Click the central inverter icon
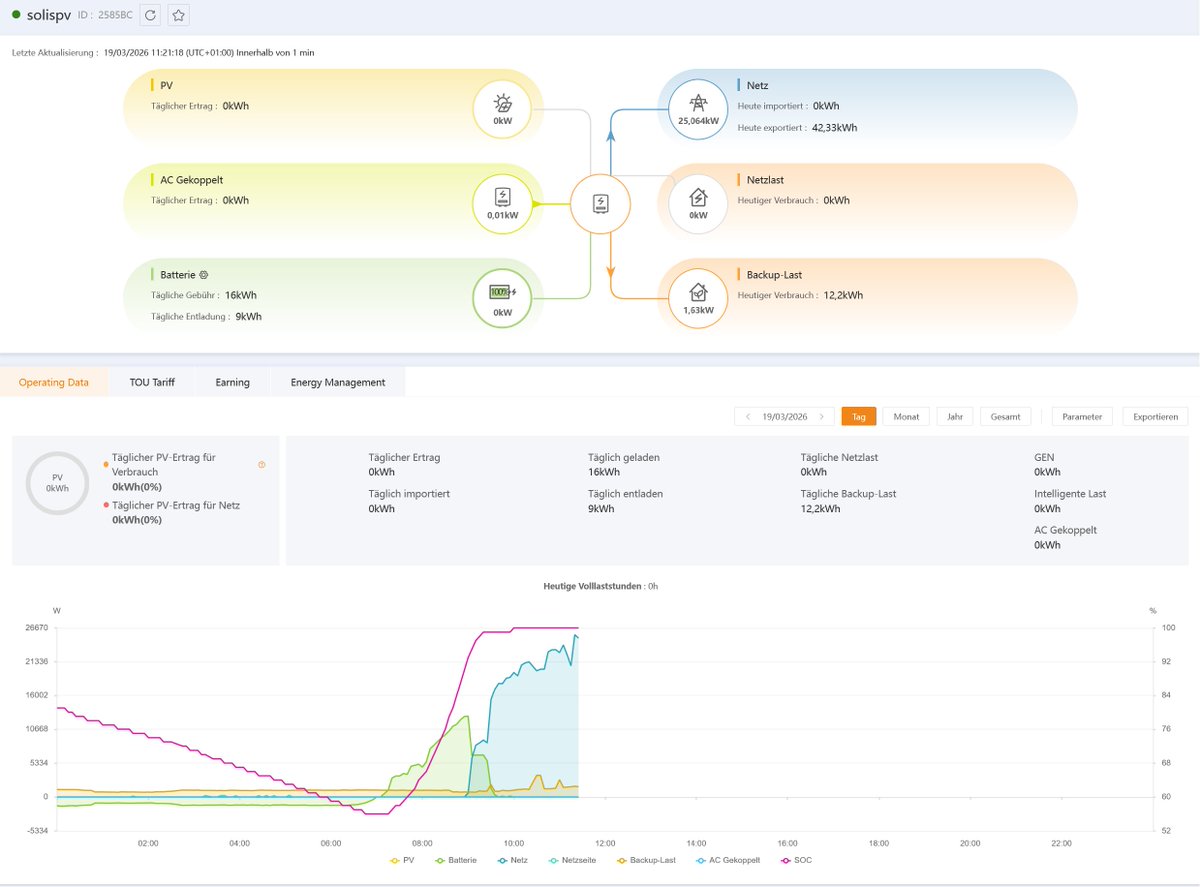The width and height of the screenshot is (1200, 887). tap(599, 204)
